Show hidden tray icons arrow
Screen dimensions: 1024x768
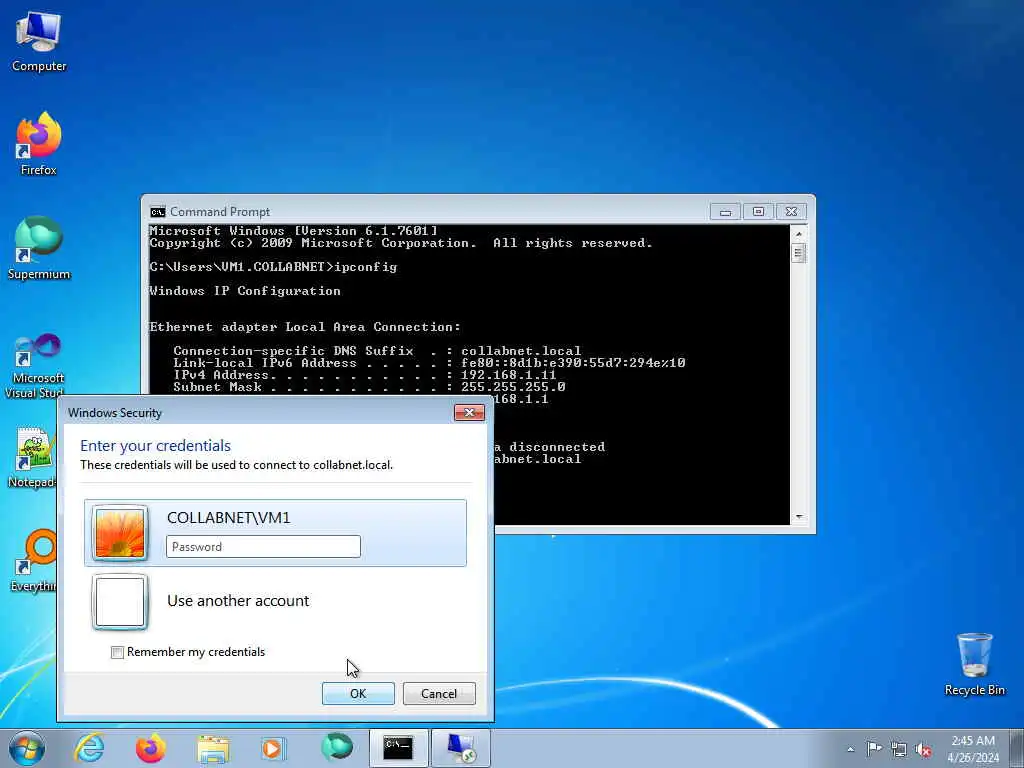(x=850, y=749)
